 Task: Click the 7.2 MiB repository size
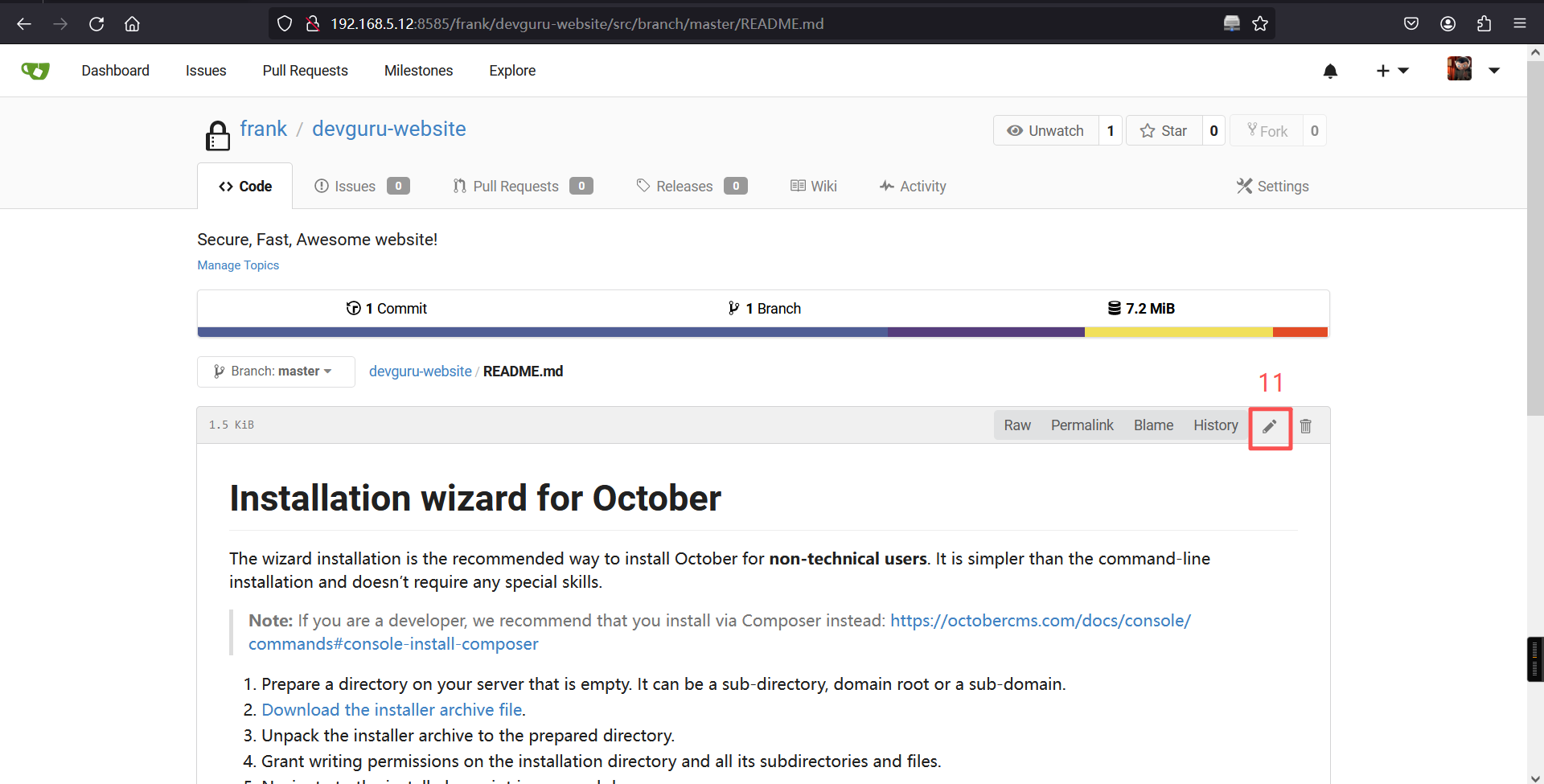(x=1141, y=309)
